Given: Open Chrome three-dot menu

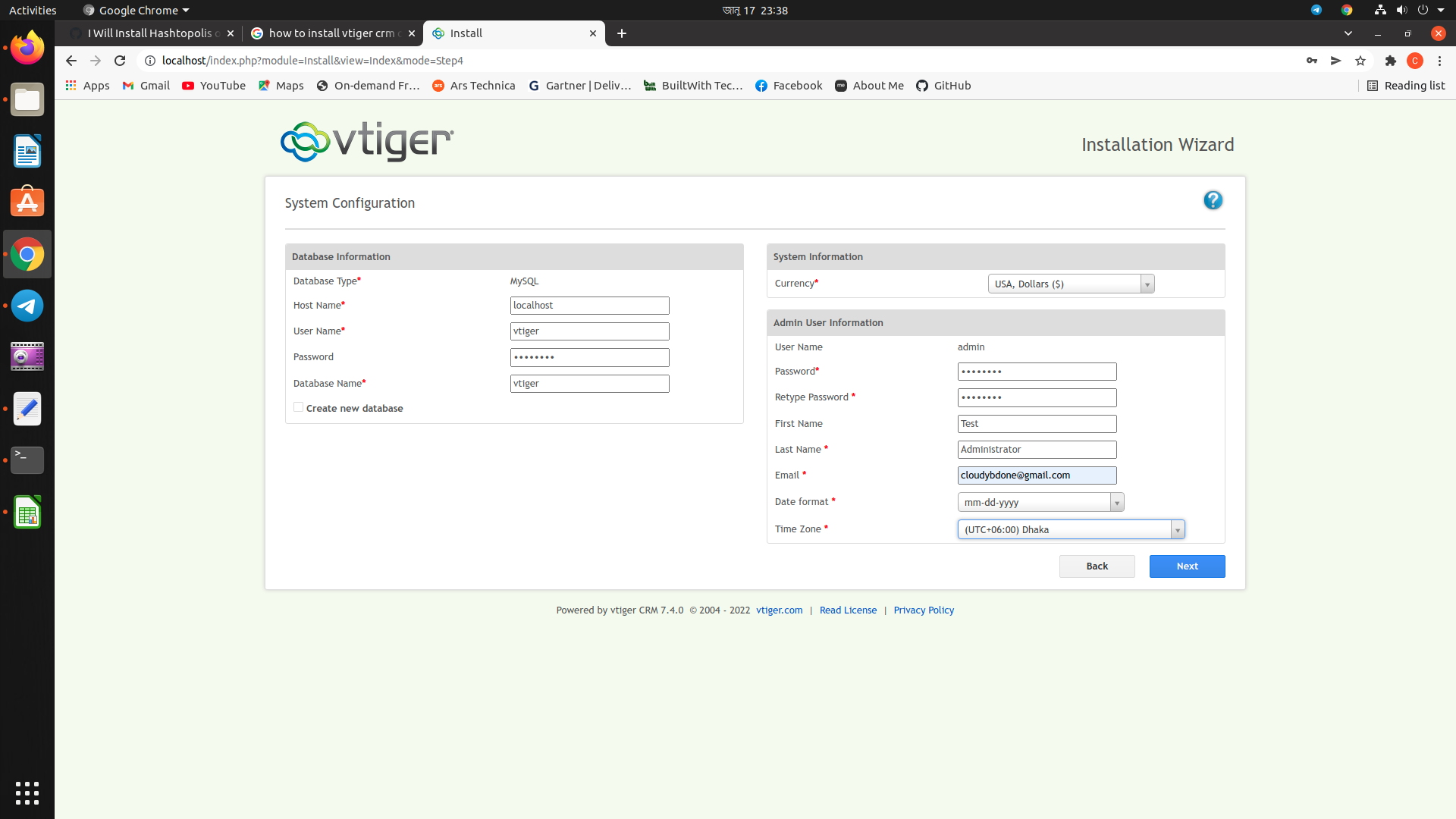Looking at the screenshot, I should [x=1439, y=61].
